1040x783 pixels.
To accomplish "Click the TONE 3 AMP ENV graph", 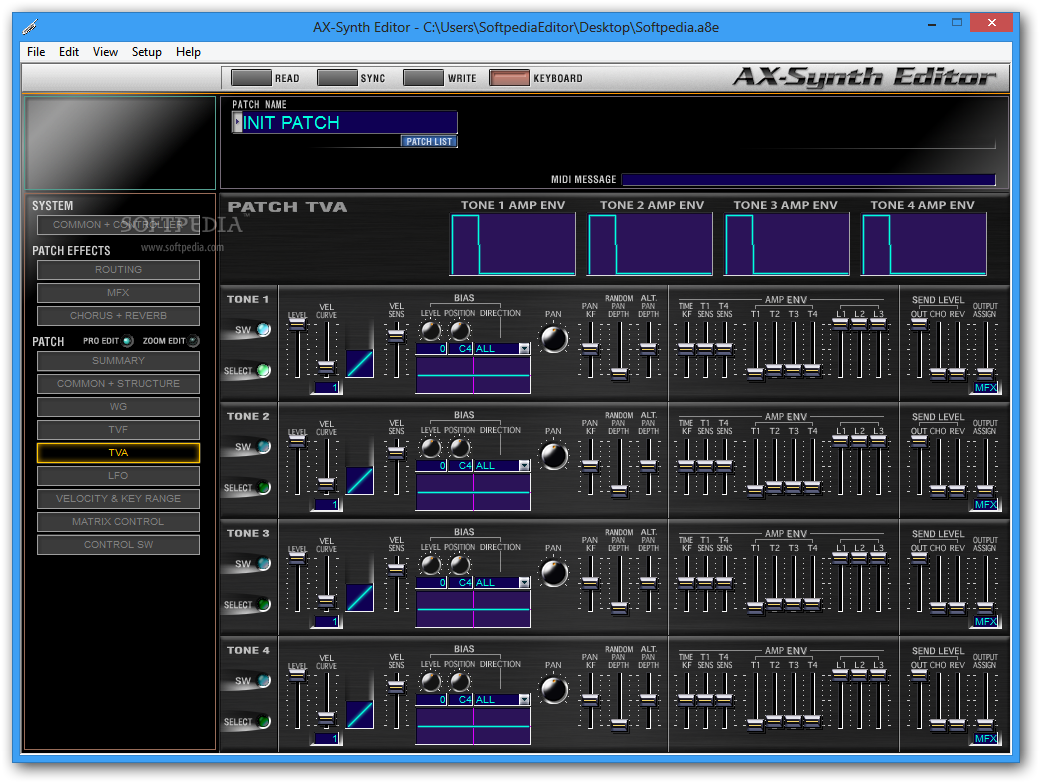I will click(787, 244).
